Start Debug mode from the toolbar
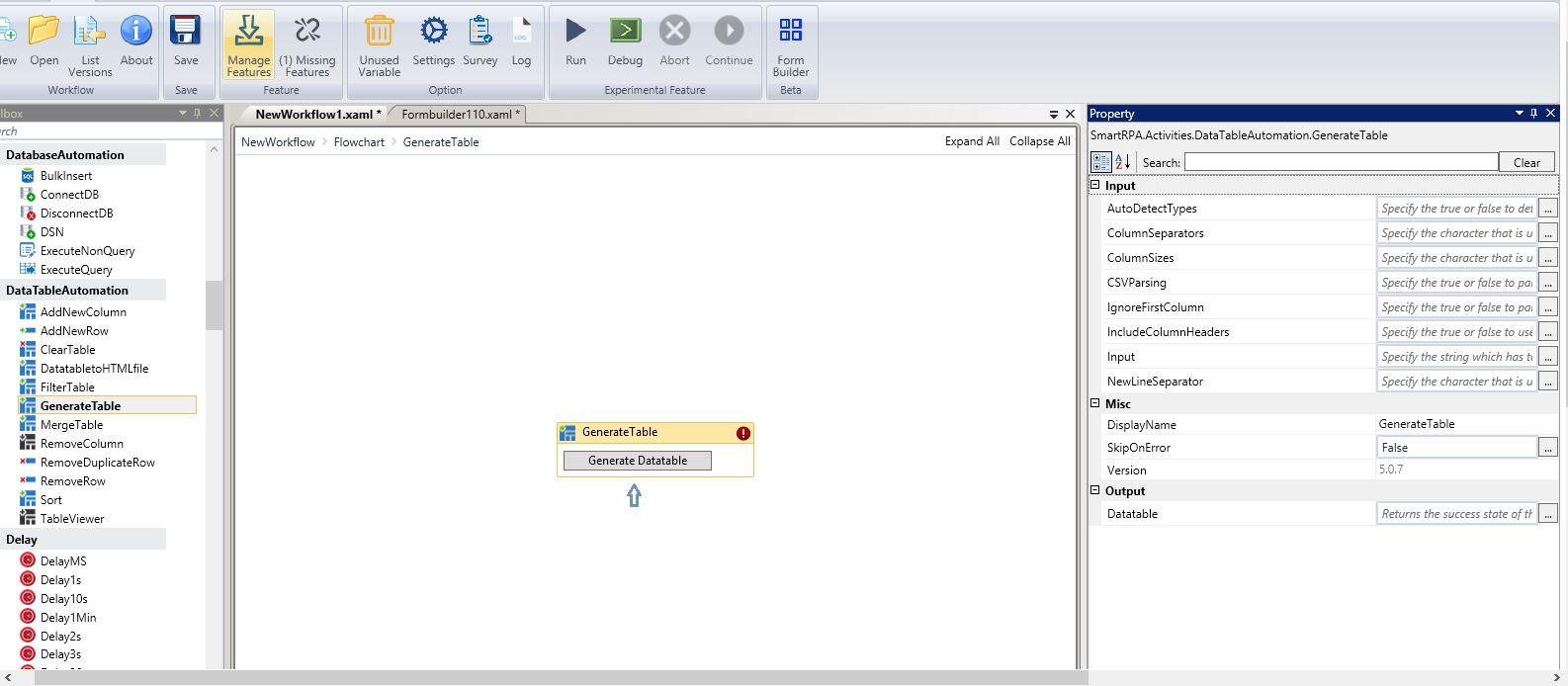 (x=625, y=33)
